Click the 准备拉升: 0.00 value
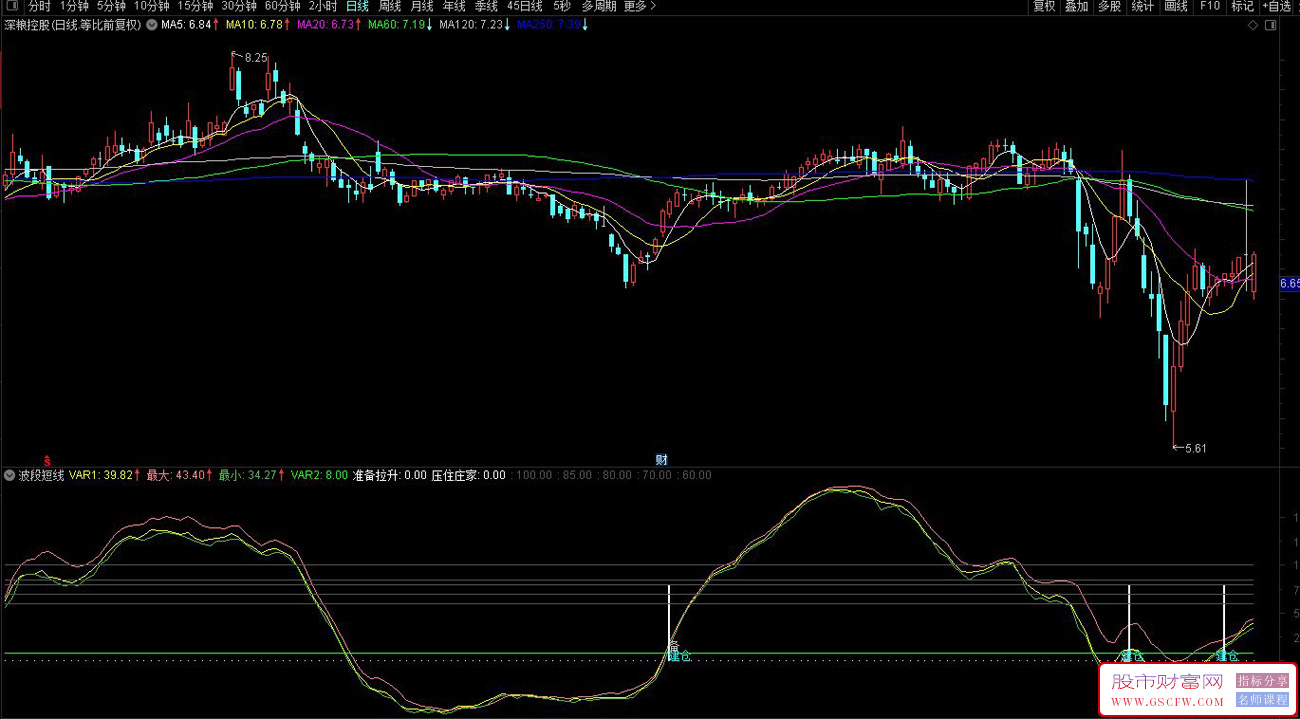This screenshot has height=719, width=1300. point(390,475)
